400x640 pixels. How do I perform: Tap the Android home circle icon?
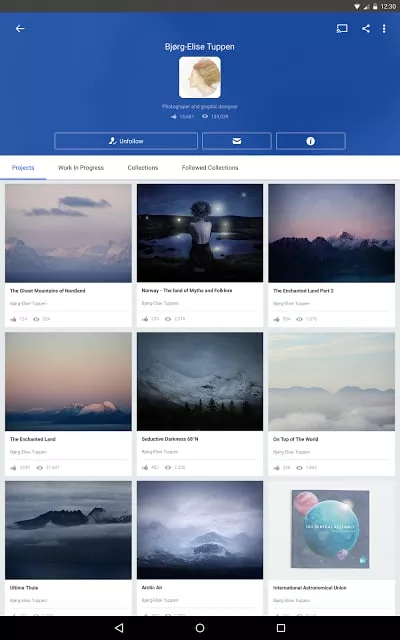tap(200, 628)
